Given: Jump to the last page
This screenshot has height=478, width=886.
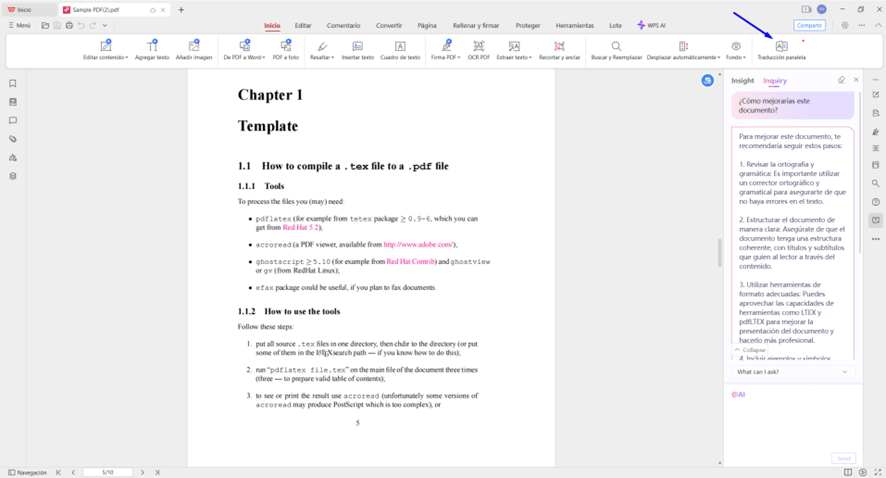Looking at the screenshot, I should click(x=157, y=472).
